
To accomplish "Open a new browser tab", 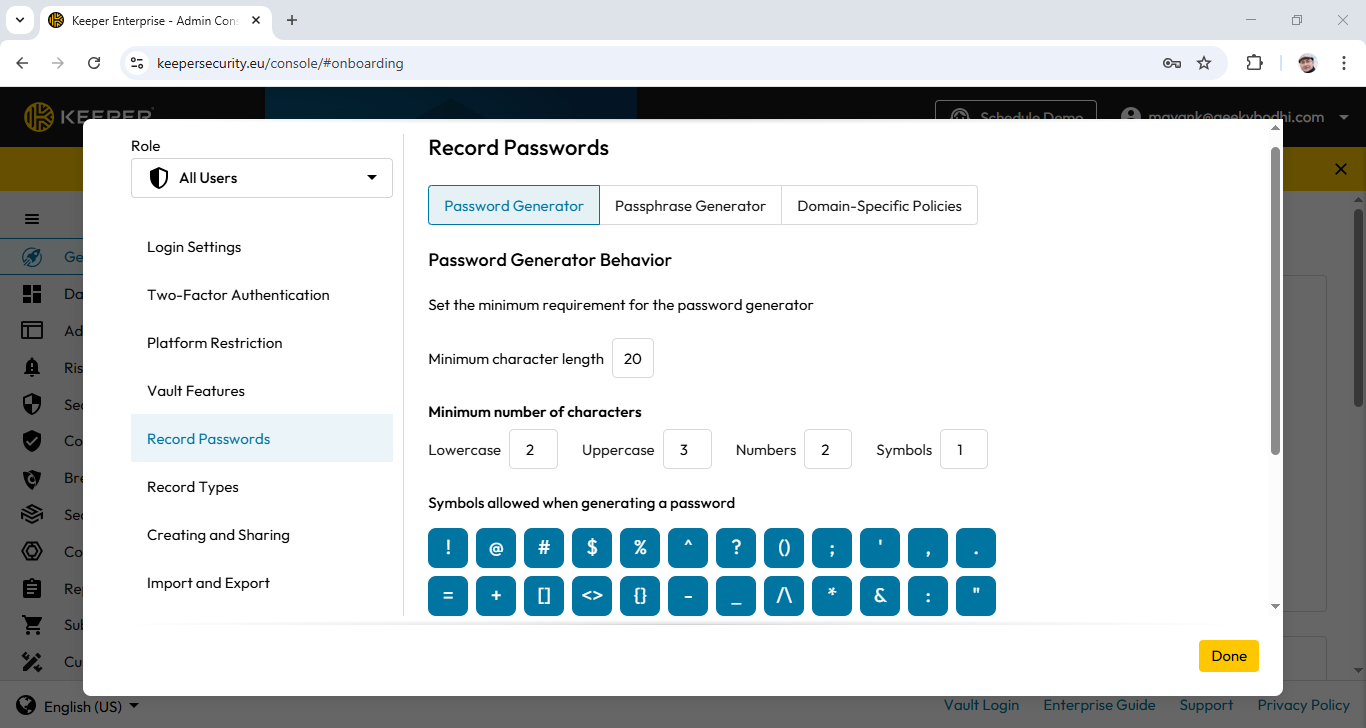I will coord(292,20).
